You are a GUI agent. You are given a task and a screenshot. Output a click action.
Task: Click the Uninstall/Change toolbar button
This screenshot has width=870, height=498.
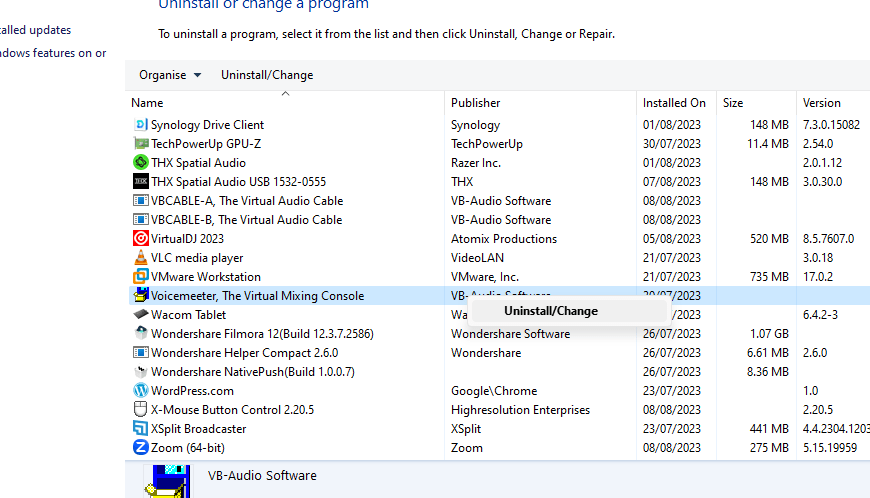click(x=267, y=75)
